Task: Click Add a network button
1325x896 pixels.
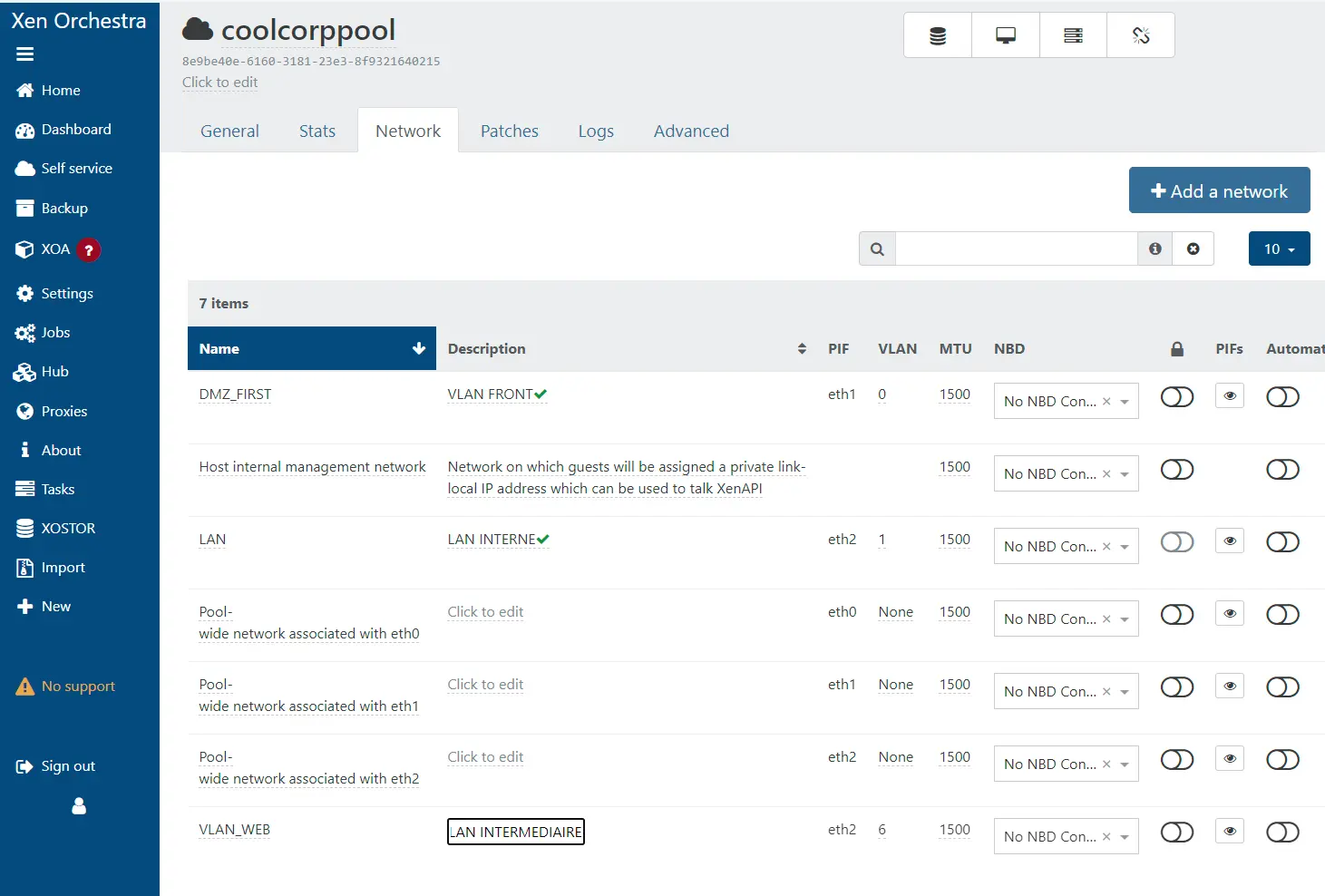Action: coord(1219,190)
